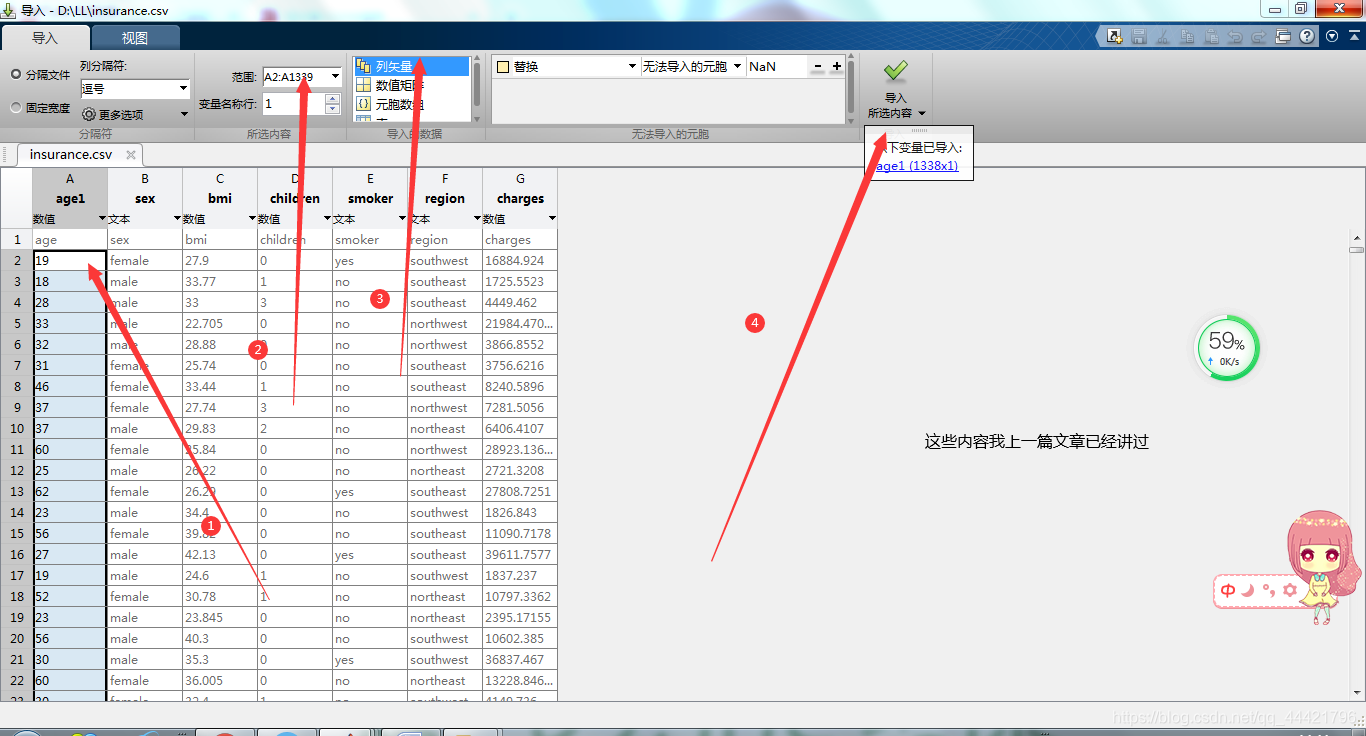Select the 分隔文件 radio button

pos(16,75)
